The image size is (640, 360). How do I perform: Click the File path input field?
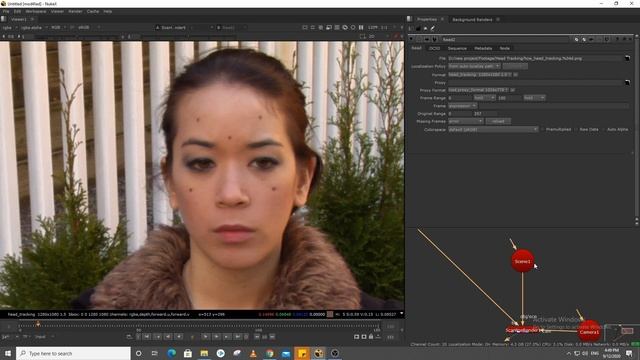point(535,58)
